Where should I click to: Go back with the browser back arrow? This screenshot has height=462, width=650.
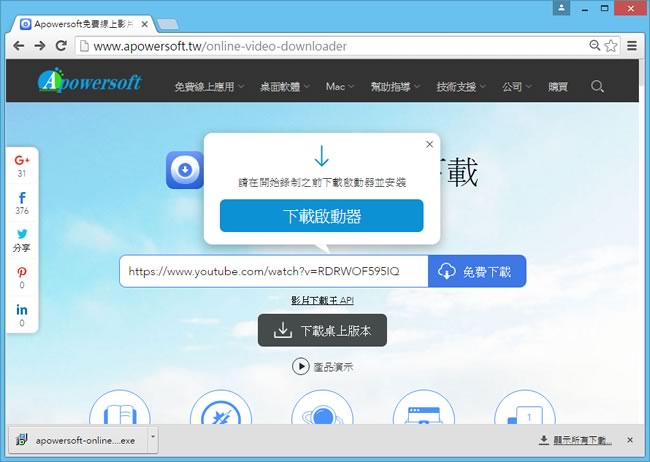19,46
